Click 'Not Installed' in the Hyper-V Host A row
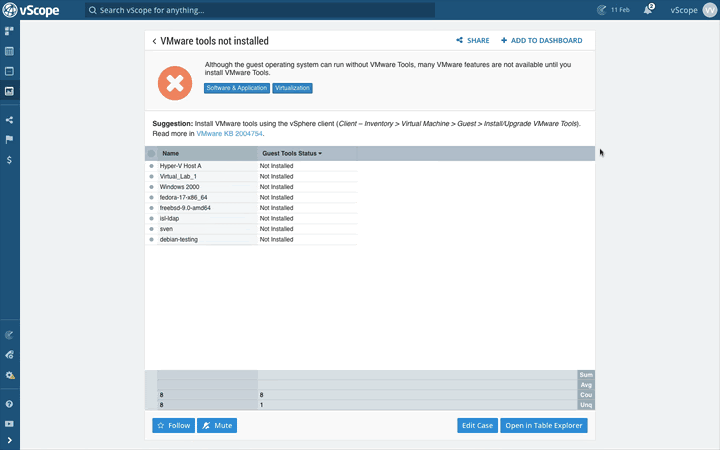720x450 pixels. [x=276, y=166]
